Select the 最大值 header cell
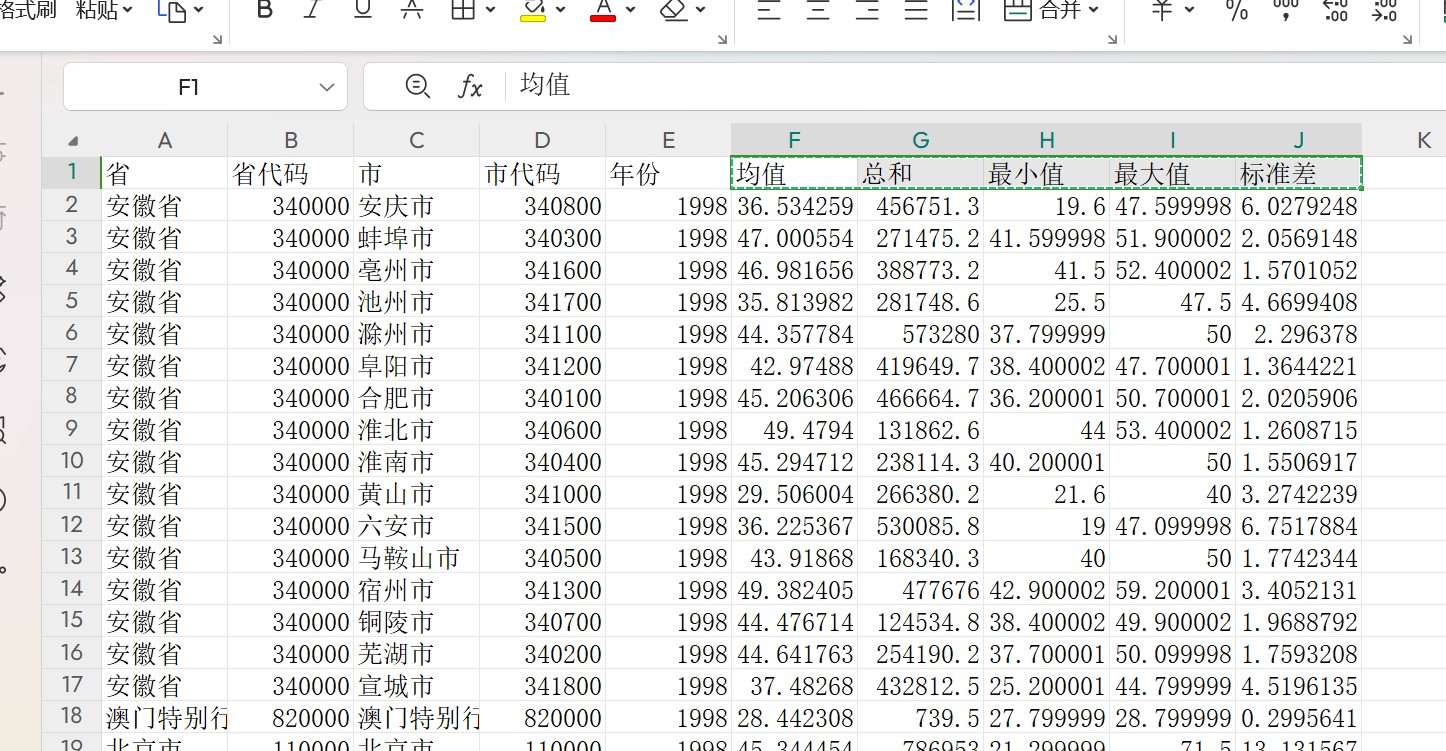Screen dimensions: 1446x751 [1172, 173]
